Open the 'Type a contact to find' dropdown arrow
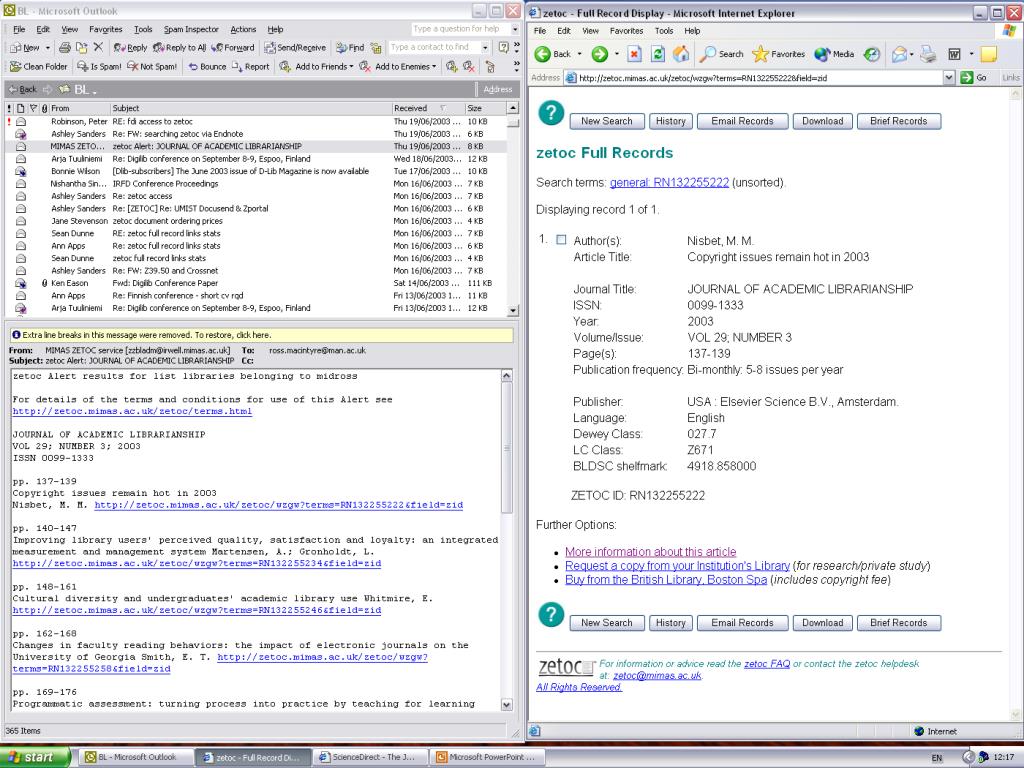Image resolution: width=1024 pixels, height=768 pixels. (x=485, y=48)
